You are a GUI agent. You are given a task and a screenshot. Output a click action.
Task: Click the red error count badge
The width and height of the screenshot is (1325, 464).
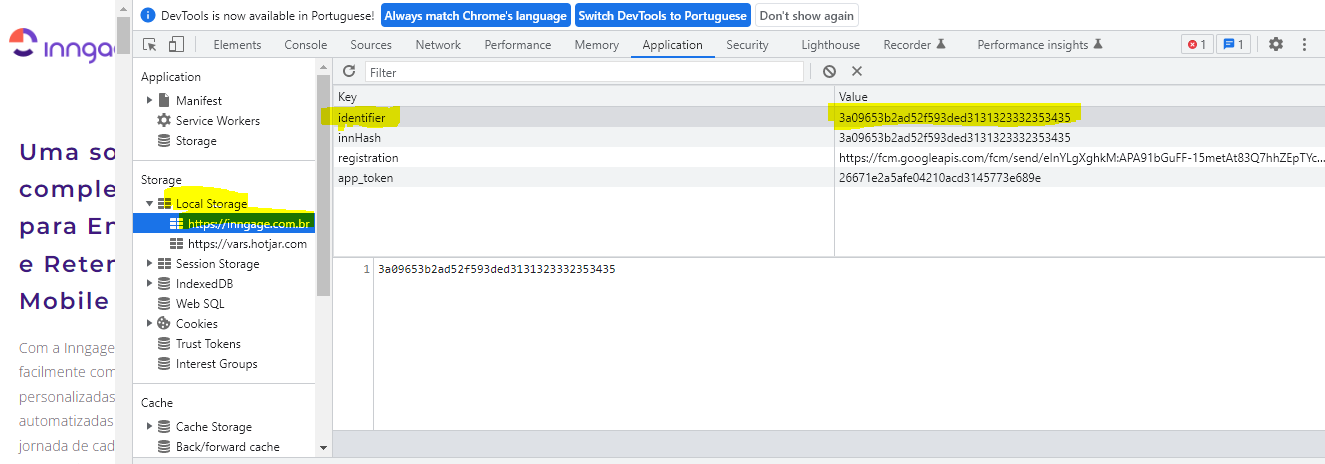[x=1196, y=45]
